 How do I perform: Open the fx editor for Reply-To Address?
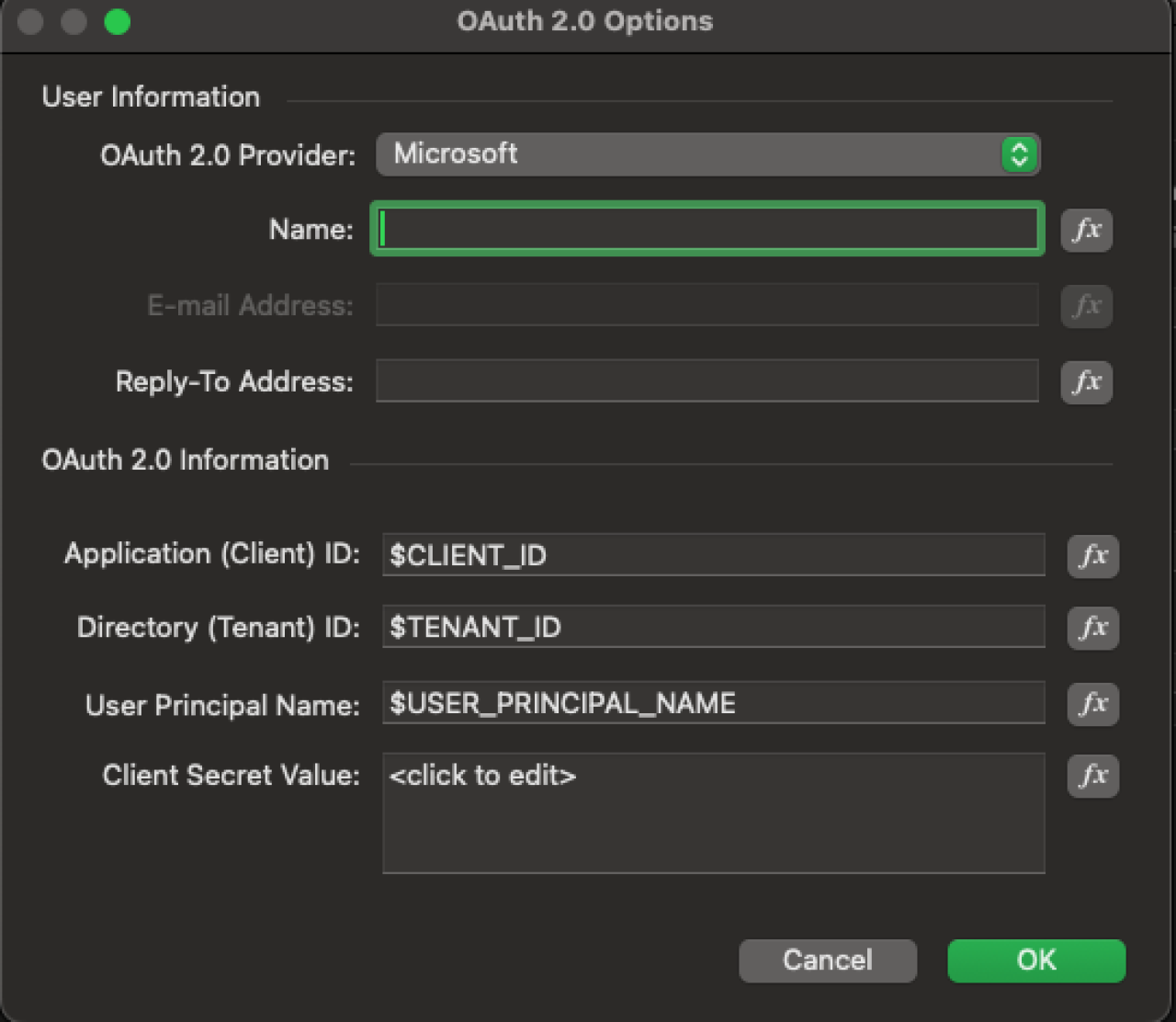(x=1087, y=382)
